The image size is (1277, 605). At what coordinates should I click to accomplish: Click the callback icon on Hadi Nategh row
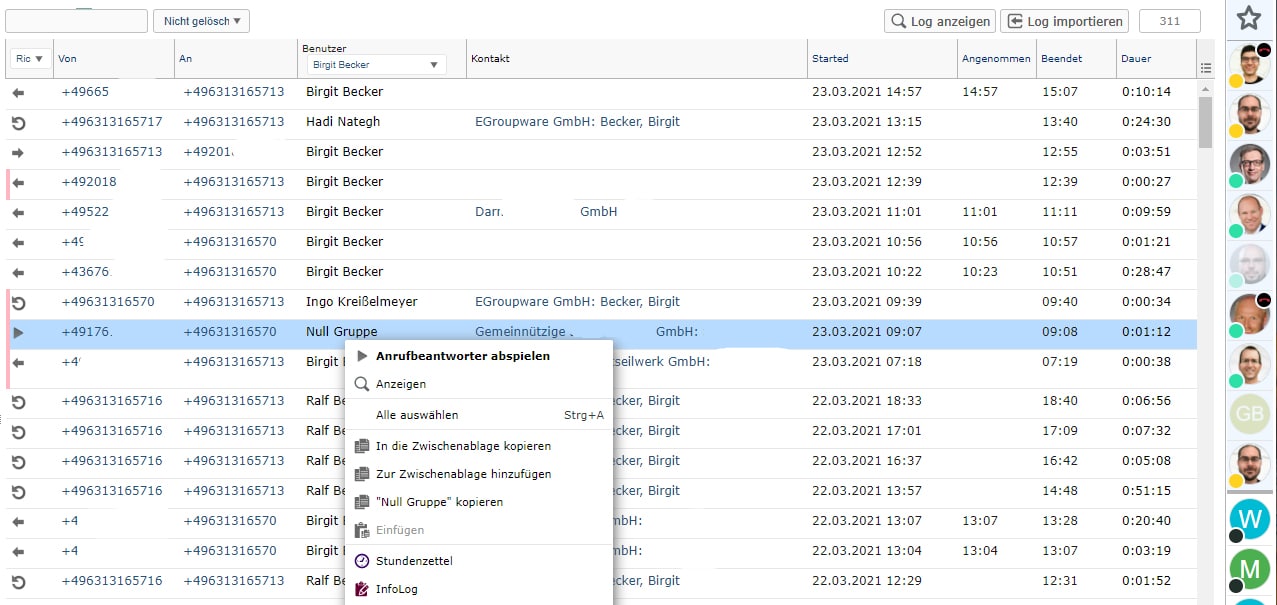click(x=18, y=122)
